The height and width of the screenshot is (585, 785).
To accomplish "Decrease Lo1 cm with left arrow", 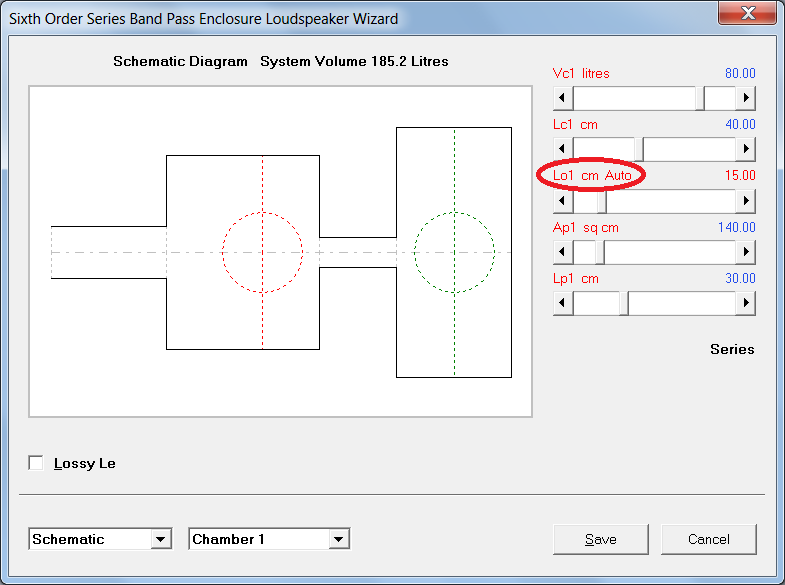I will coord(563,201).
